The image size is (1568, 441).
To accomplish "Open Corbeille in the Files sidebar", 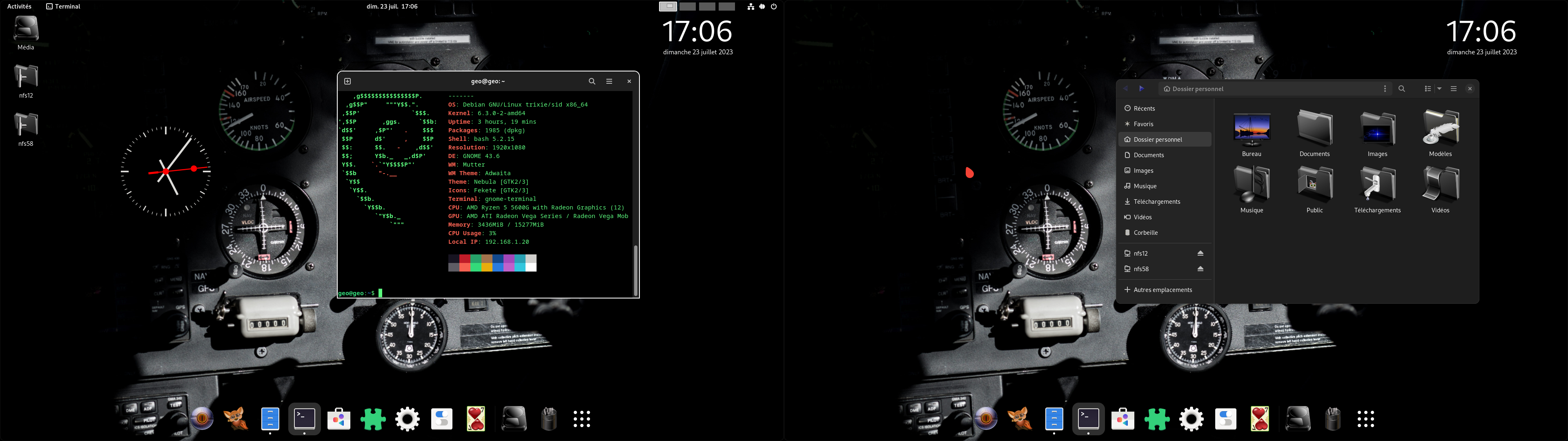I will (1165, 233).
